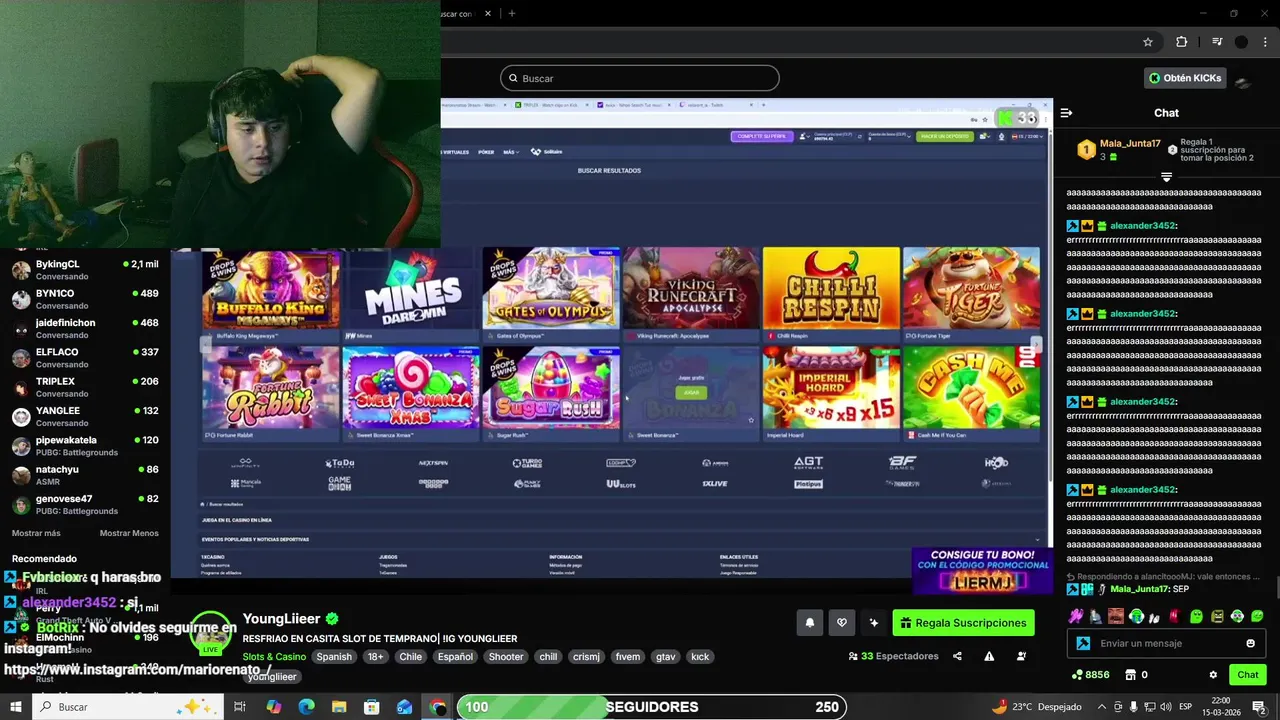Turn on notifications with the bell icon
This screenshot has height=720, width=1280.
coord(810,623)
